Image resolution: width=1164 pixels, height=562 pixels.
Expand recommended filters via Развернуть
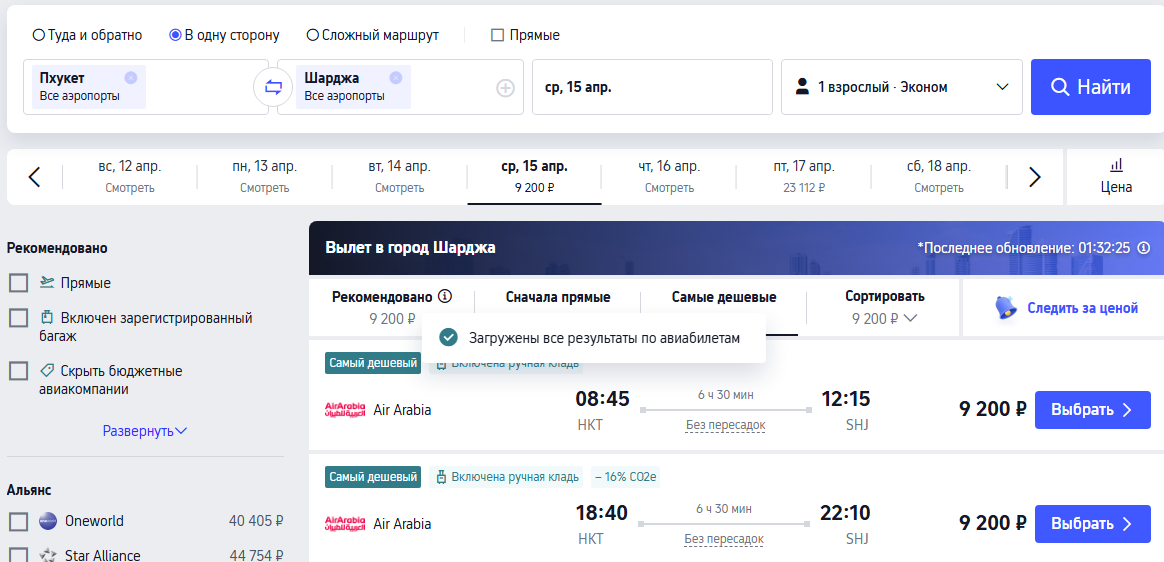145,431
